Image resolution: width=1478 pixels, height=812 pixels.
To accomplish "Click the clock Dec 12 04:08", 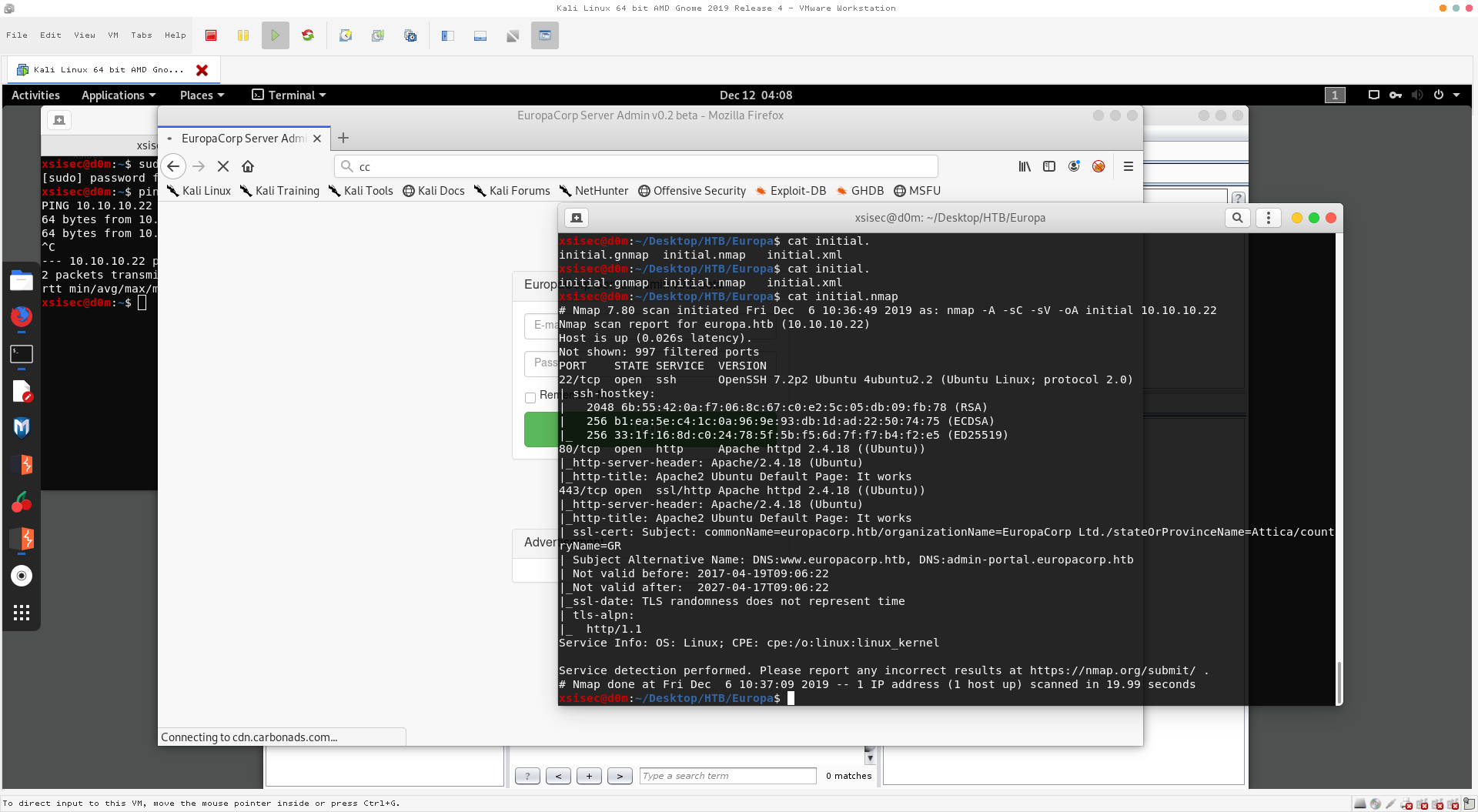I will [756, 95].
